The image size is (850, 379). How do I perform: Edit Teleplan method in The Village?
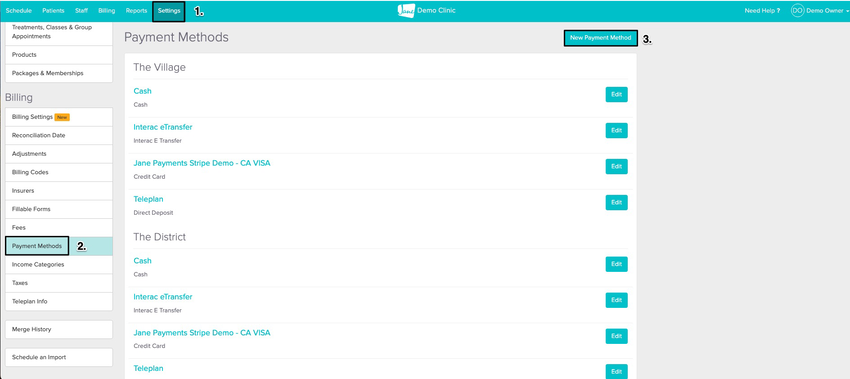[x=616, y=202]
